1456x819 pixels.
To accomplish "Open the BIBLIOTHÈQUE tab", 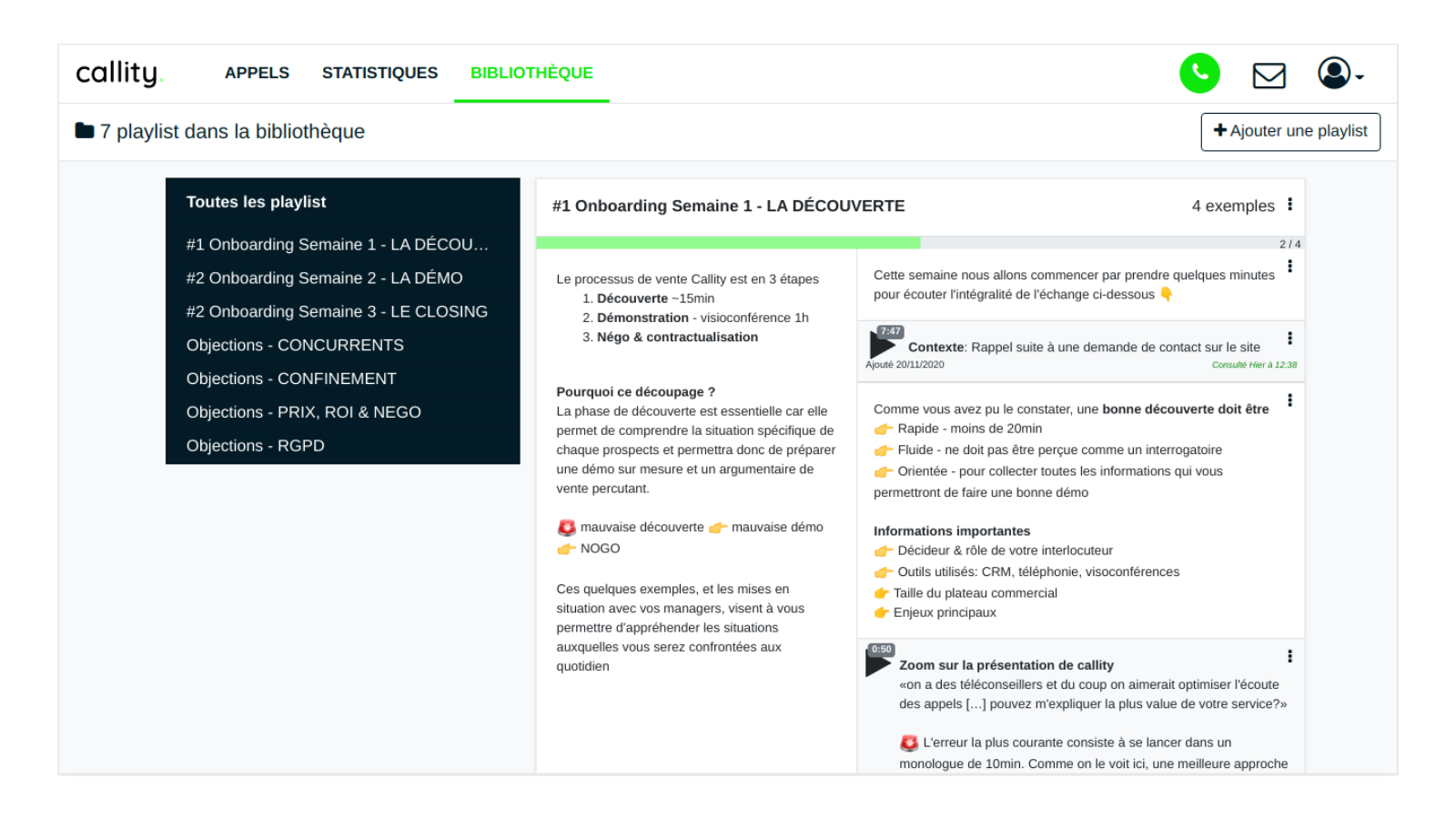I will click(x=531, y=73).
